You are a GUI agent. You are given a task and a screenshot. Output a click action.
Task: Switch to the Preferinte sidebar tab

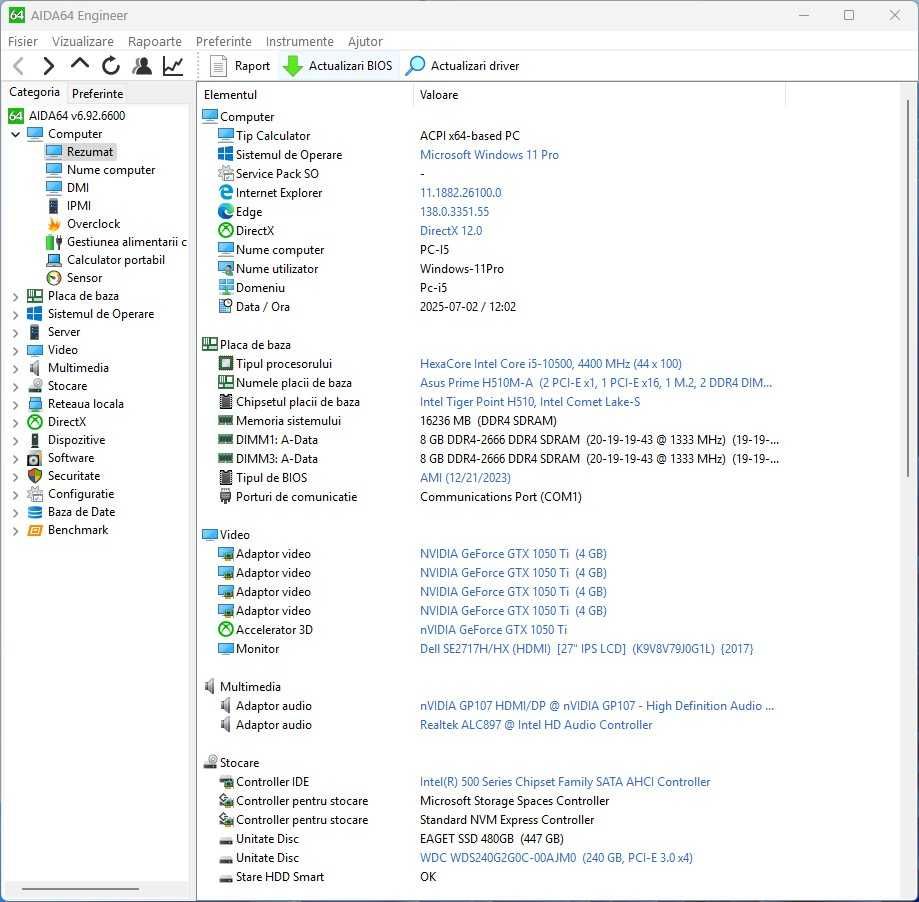pos(97,94)
